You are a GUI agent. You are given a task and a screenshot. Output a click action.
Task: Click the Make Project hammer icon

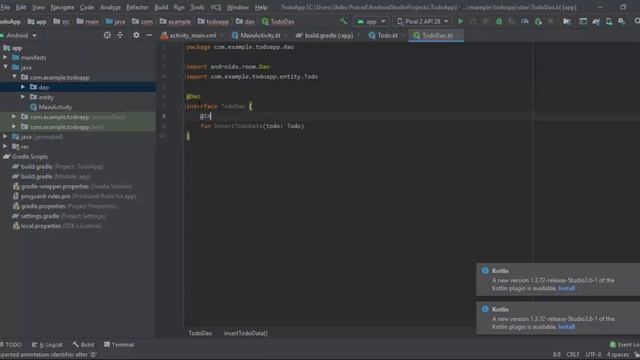point(343,21)
